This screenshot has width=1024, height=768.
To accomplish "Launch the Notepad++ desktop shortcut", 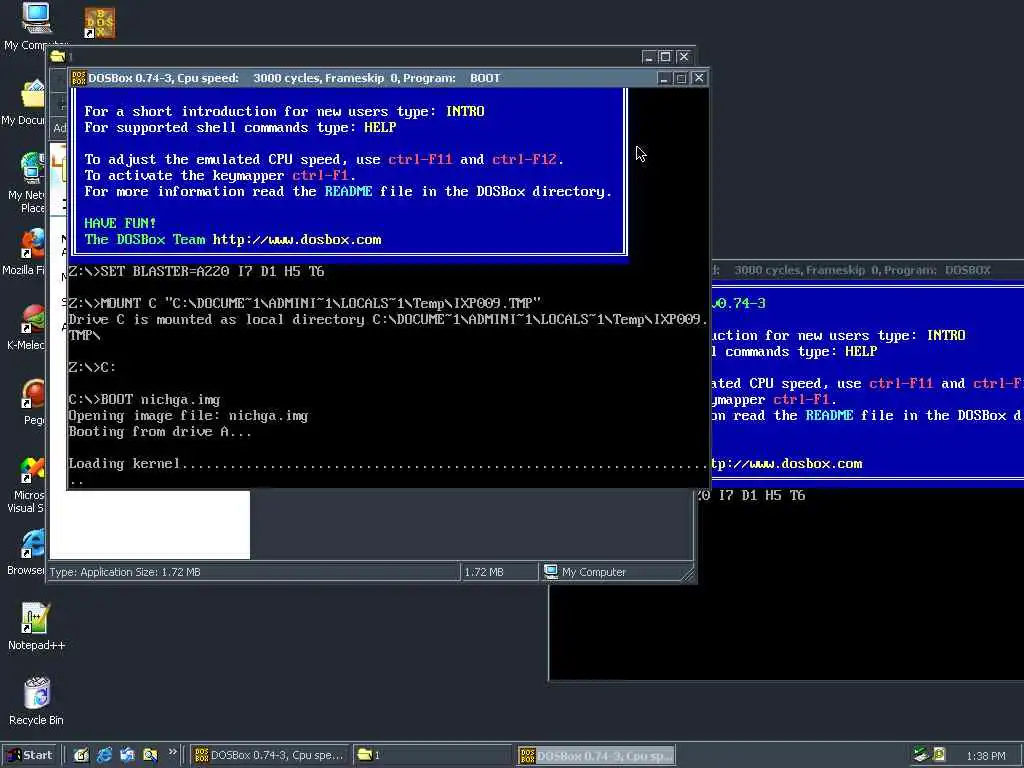I will [36, 618].
